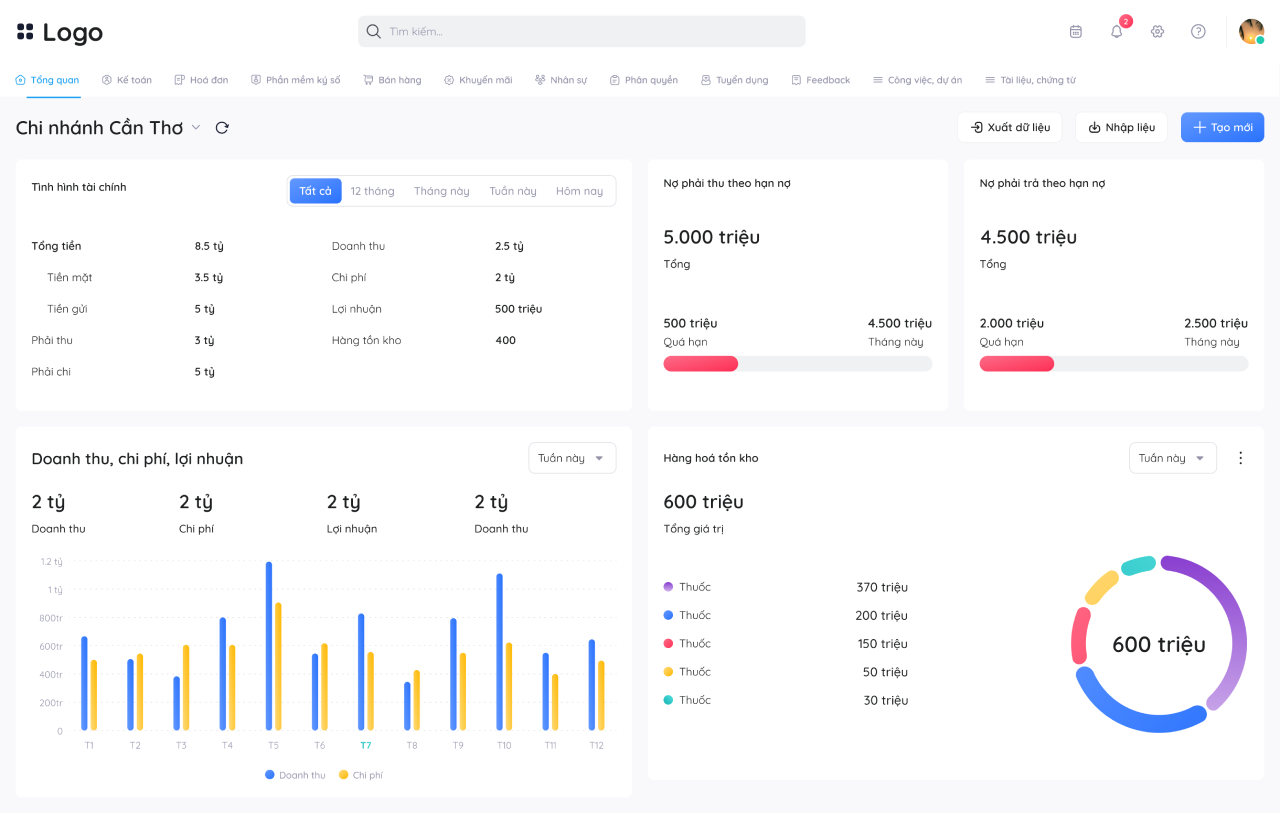
Task: Open Tuần này dropdown in revenue chart
Action: pyautogui.click(x=572, y=458)
